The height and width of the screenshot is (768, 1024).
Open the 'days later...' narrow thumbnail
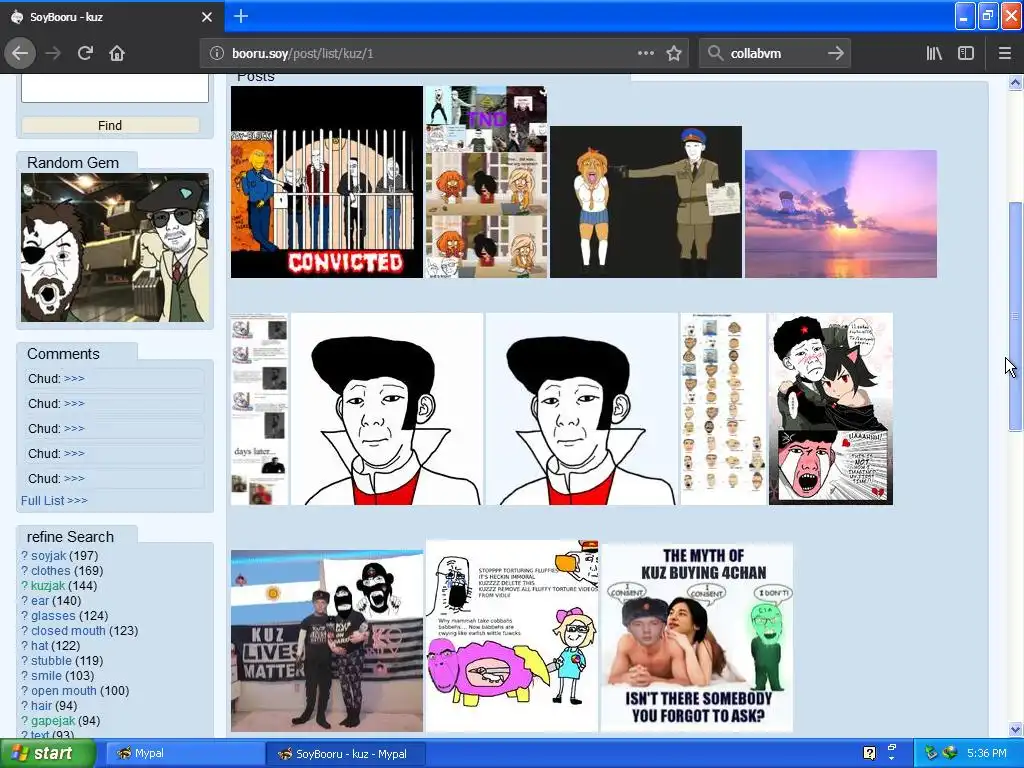coord(259,409)
